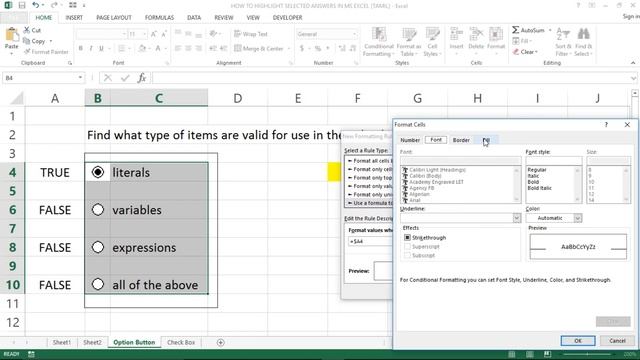
Task: Select the literals radio button
Action: [x=98, y=172]
